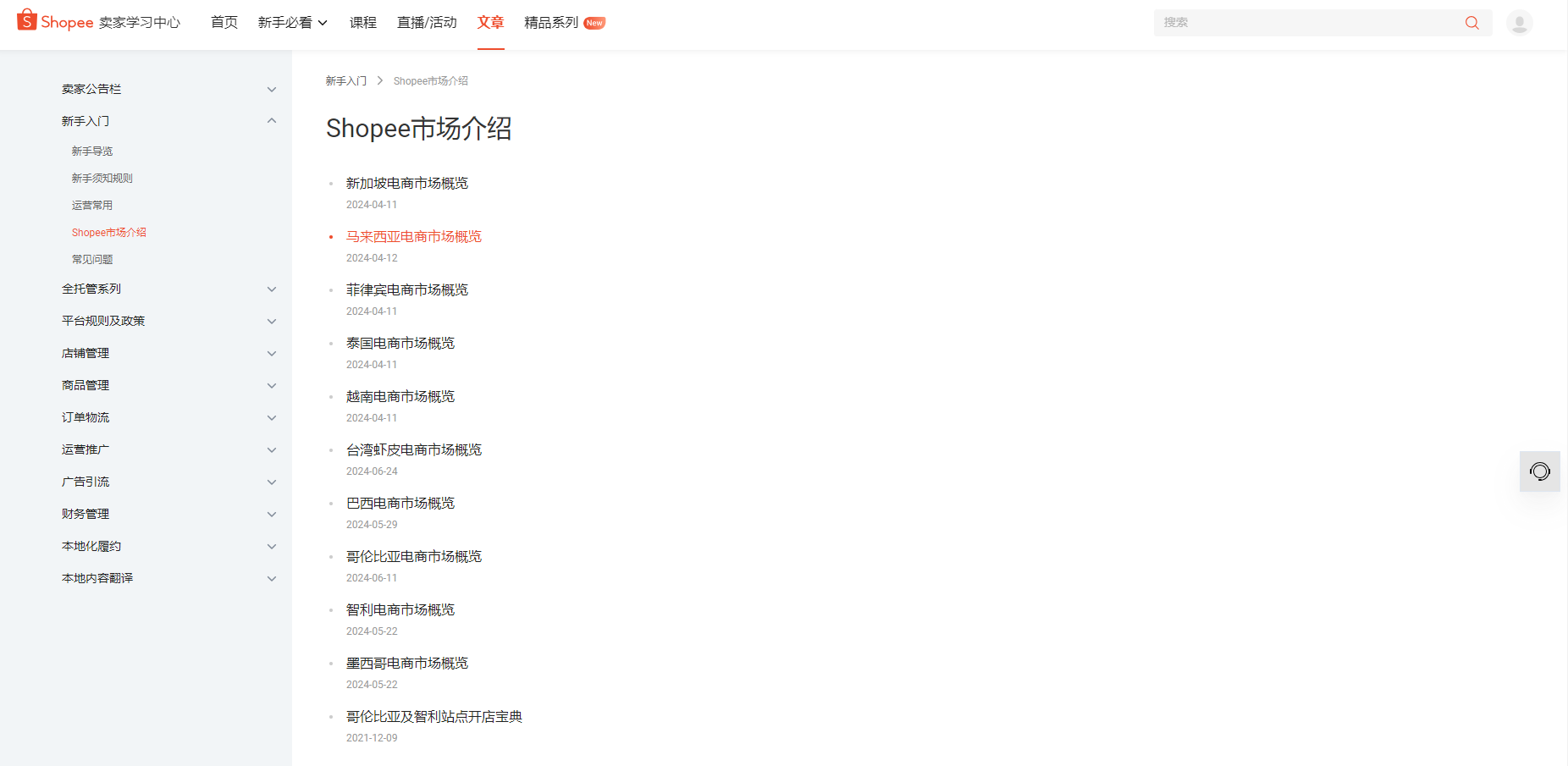1568x766 pixels.
Task: Click the date 2024-06-24 text
Action: 372,471
